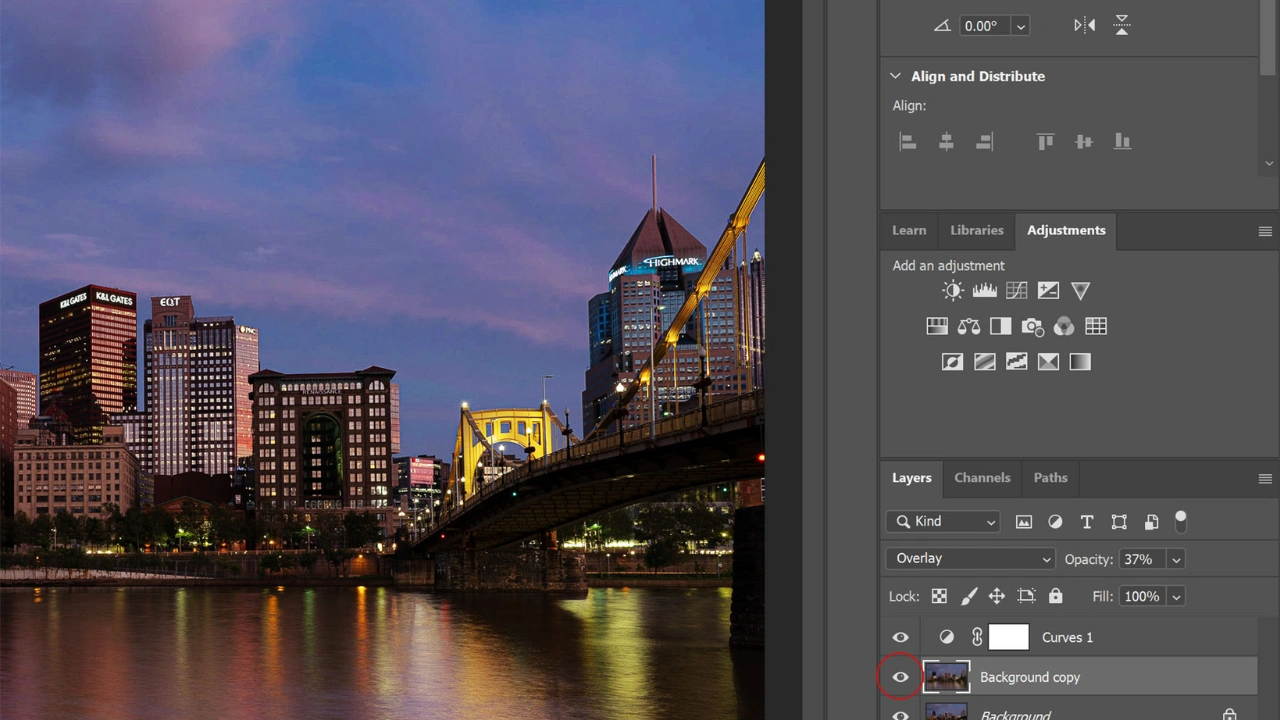Lock transparent pixels on the layer
The width and height of the screenshot is (1280, 720).
[939, 597]
